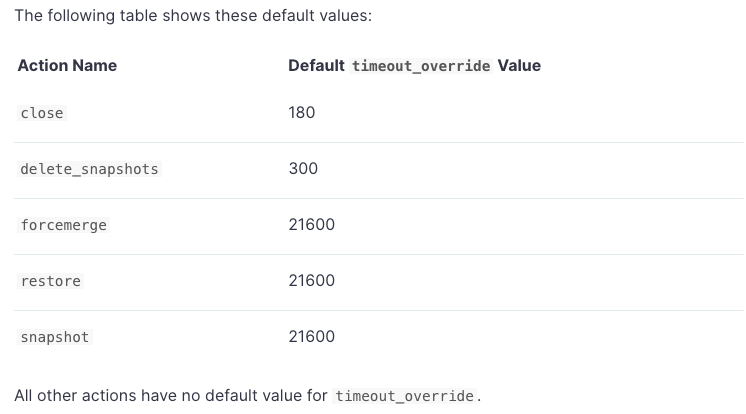The height and width of the screenshot is (414, 746).
Task: Click the restore action name
Action: pyautogui.click(x=50, y=281)
